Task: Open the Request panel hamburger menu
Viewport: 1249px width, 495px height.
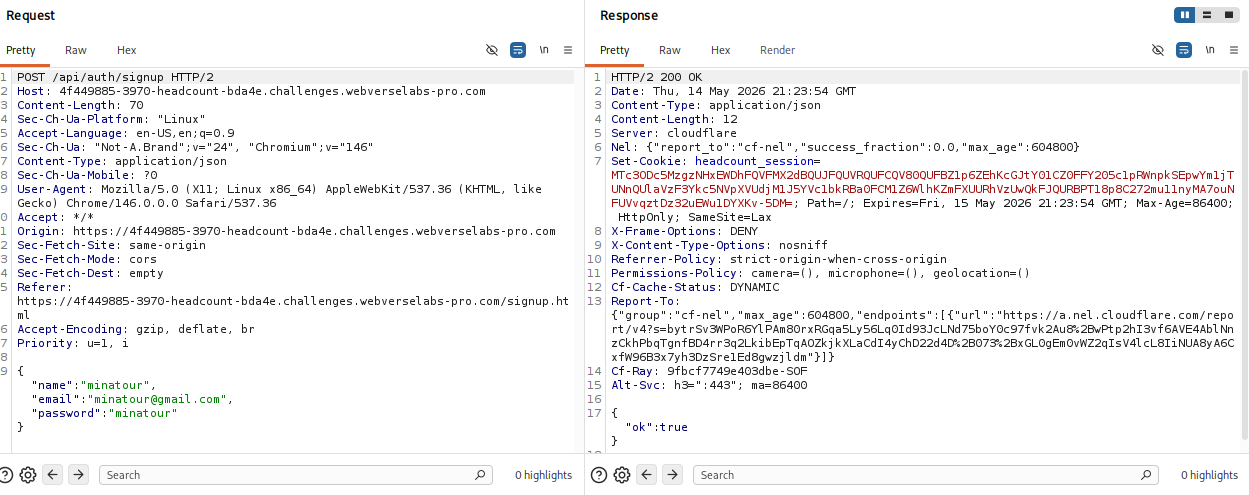Action: (568, 50)
